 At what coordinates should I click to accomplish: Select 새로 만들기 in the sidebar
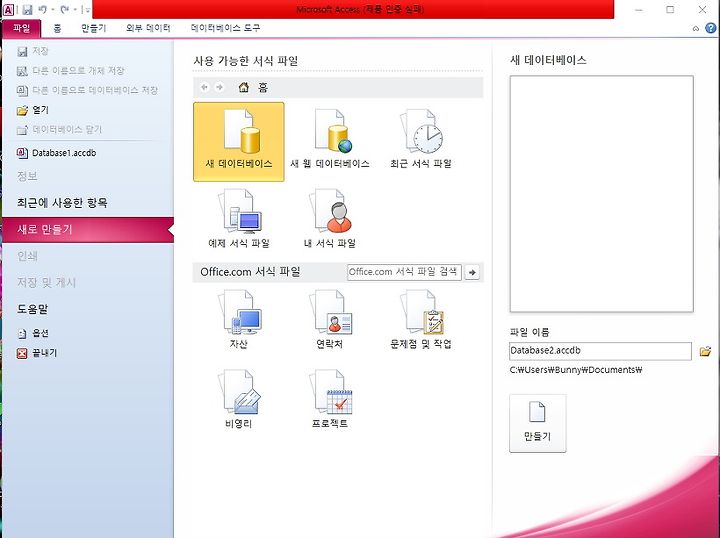[88, 230]
